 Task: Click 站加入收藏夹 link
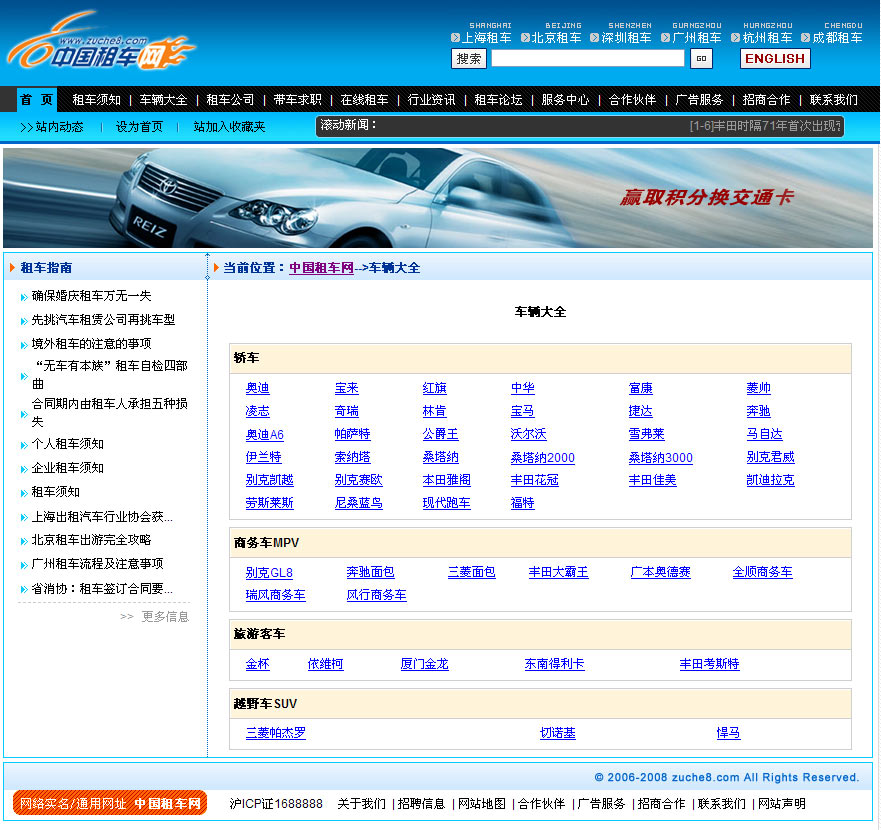point(229,127)
